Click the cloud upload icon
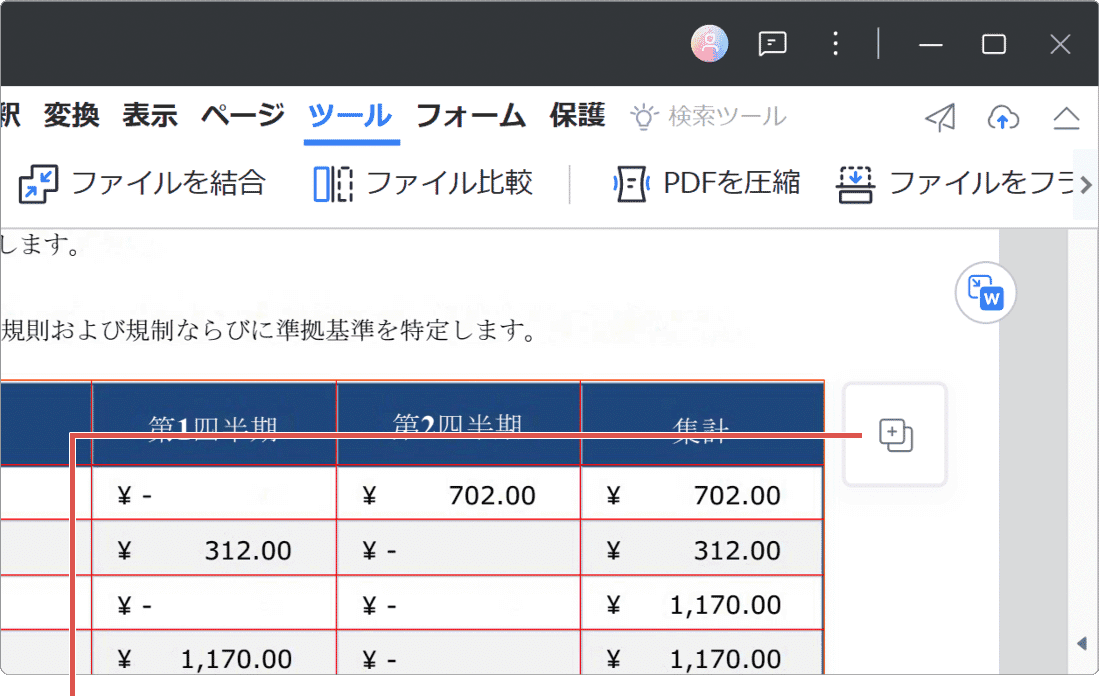Screen dimensions: 1100x696 click(x=1004, y=117)
